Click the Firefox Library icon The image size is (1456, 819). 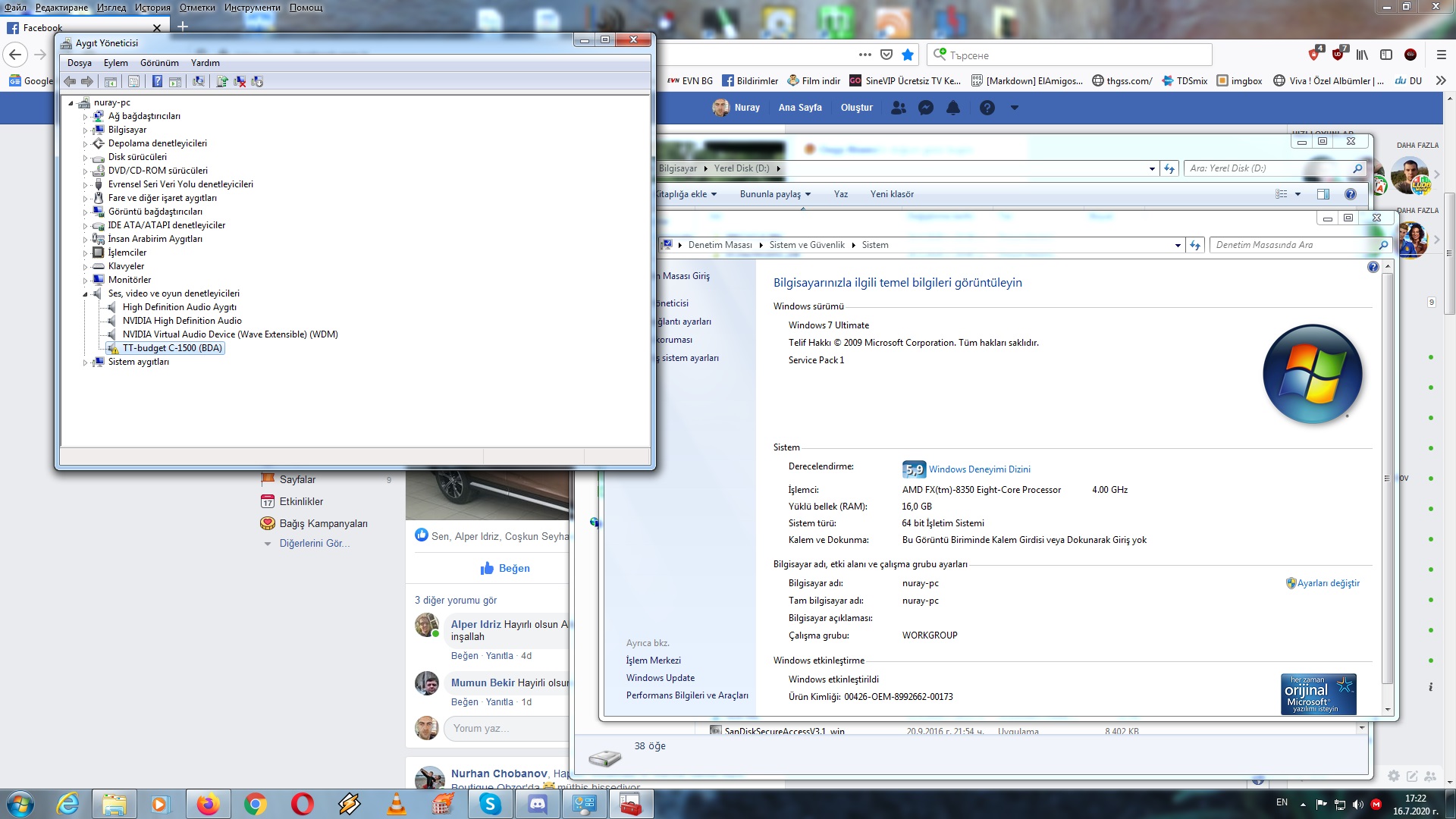point(1363,55)
